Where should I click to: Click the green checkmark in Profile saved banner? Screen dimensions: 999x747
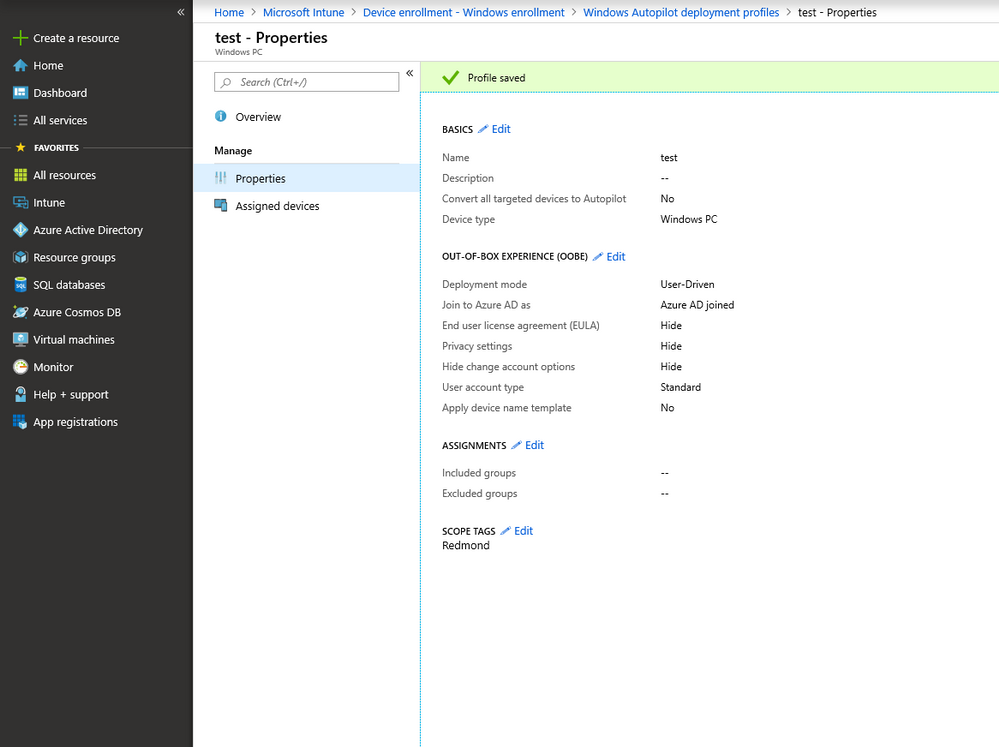click(x=450, y=78)
